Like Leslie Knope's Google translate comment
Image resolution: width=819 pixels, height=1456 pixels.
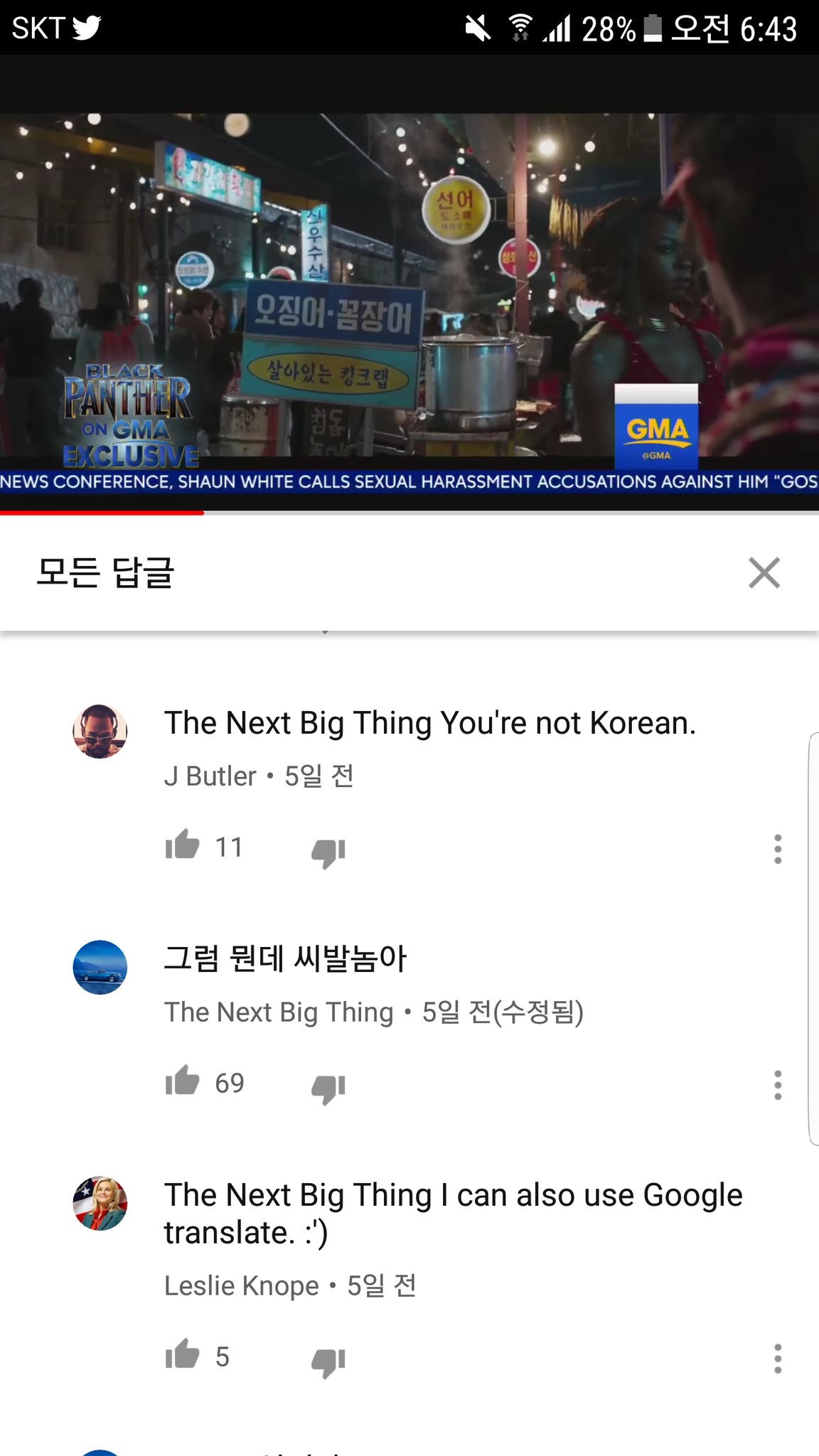(183, 1354)
